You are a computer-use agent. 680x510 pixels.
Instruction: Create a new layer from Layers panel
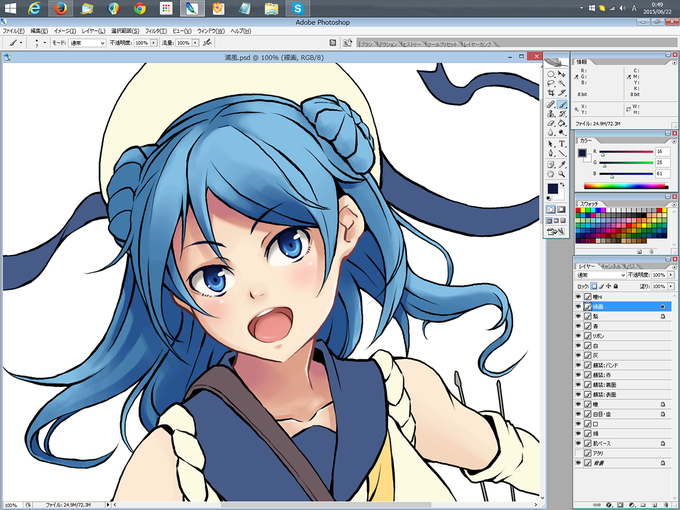[654, 505]
